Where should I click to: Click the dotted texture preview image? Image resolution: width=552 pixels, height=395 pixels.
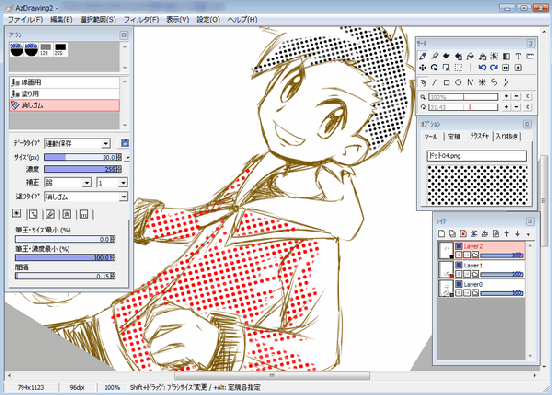477,185
